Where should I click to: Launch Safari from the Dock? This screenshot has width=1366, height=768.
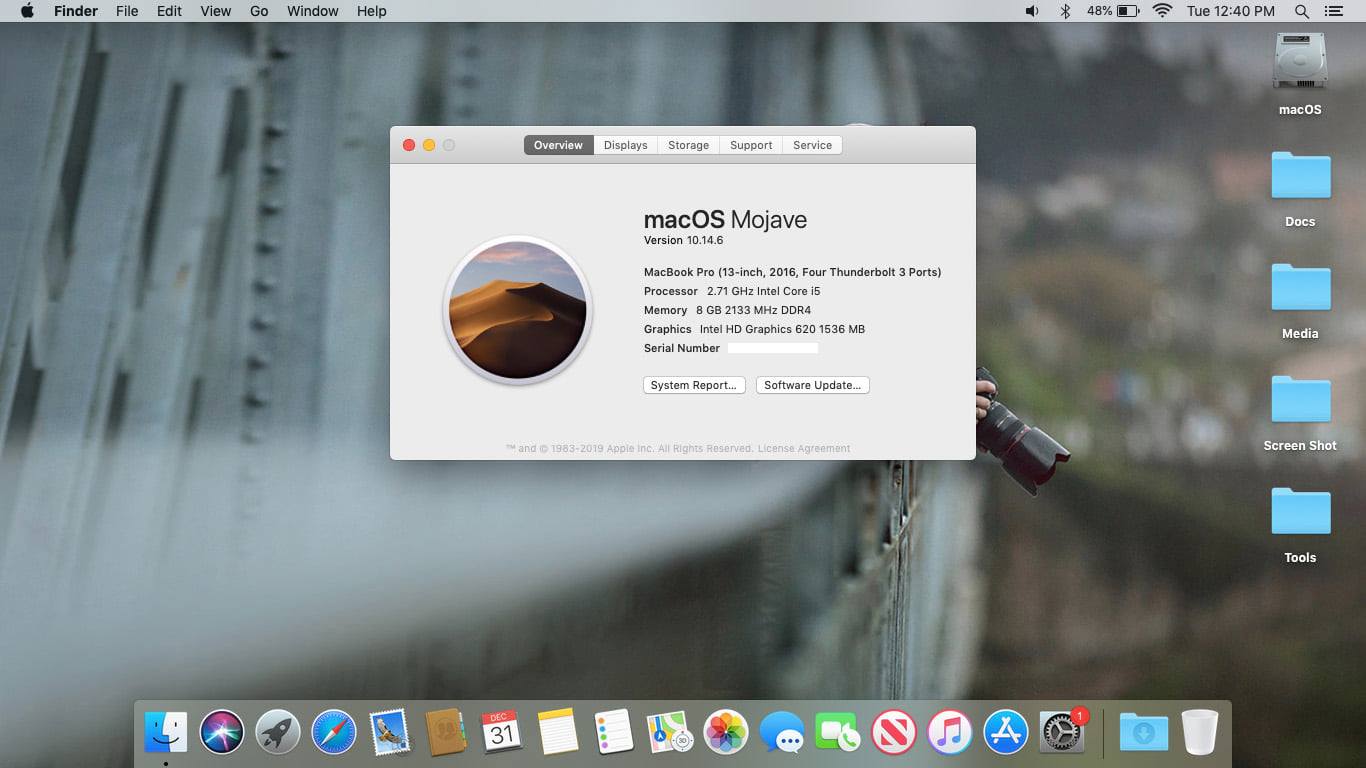coord(334,732)
